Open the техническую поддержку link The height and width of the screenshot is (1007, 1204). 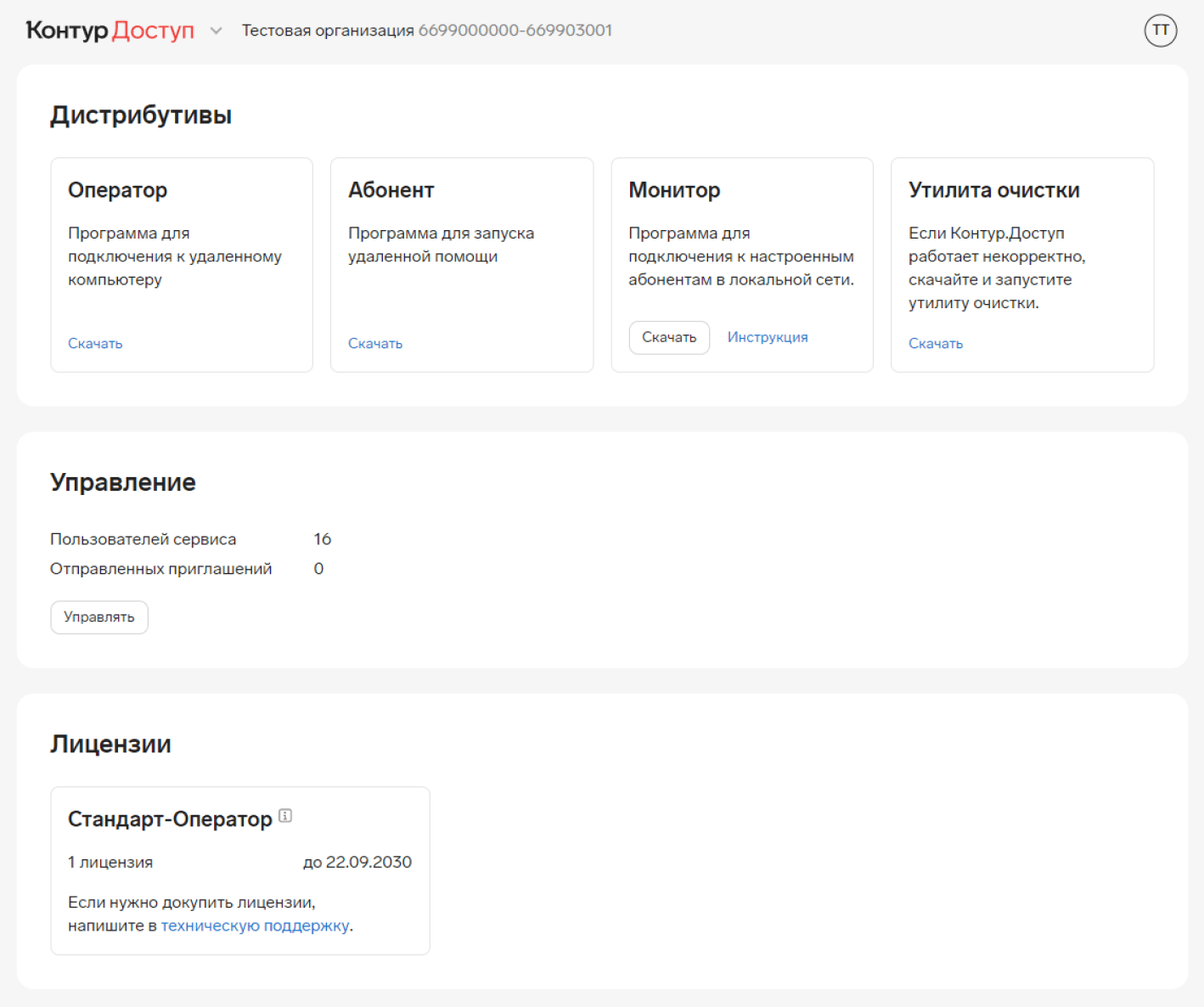(x=255, y=925)
